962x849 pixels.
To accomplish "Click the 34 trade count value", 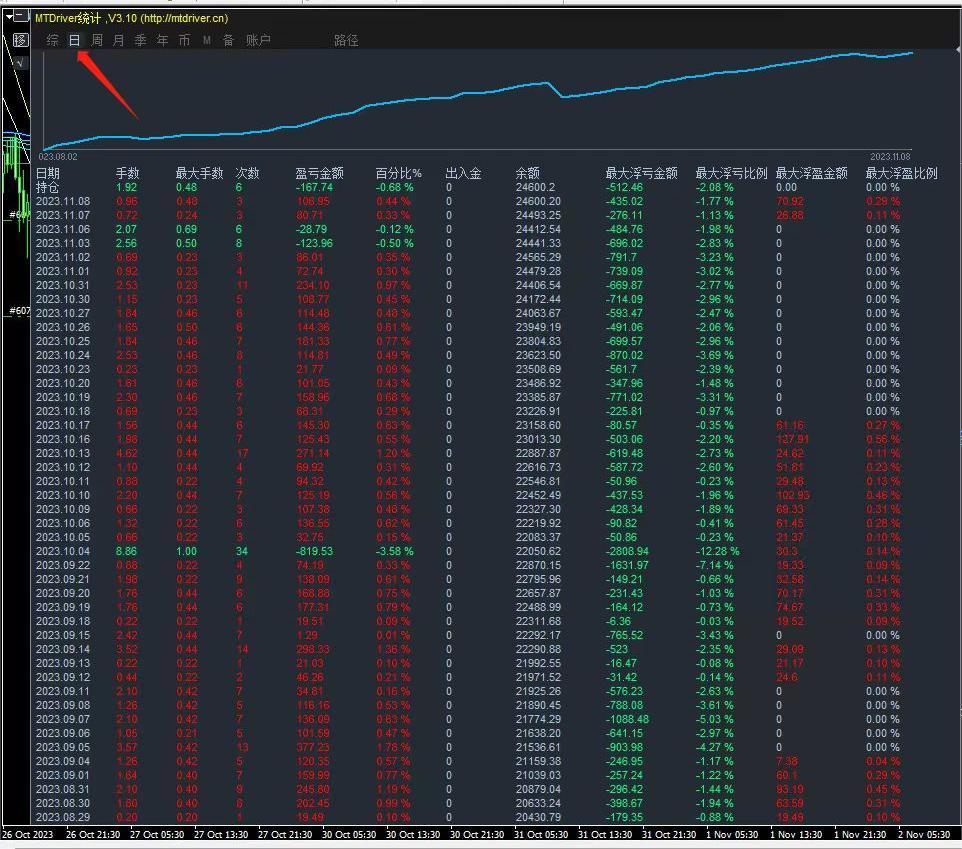I will tap(242, 551).
